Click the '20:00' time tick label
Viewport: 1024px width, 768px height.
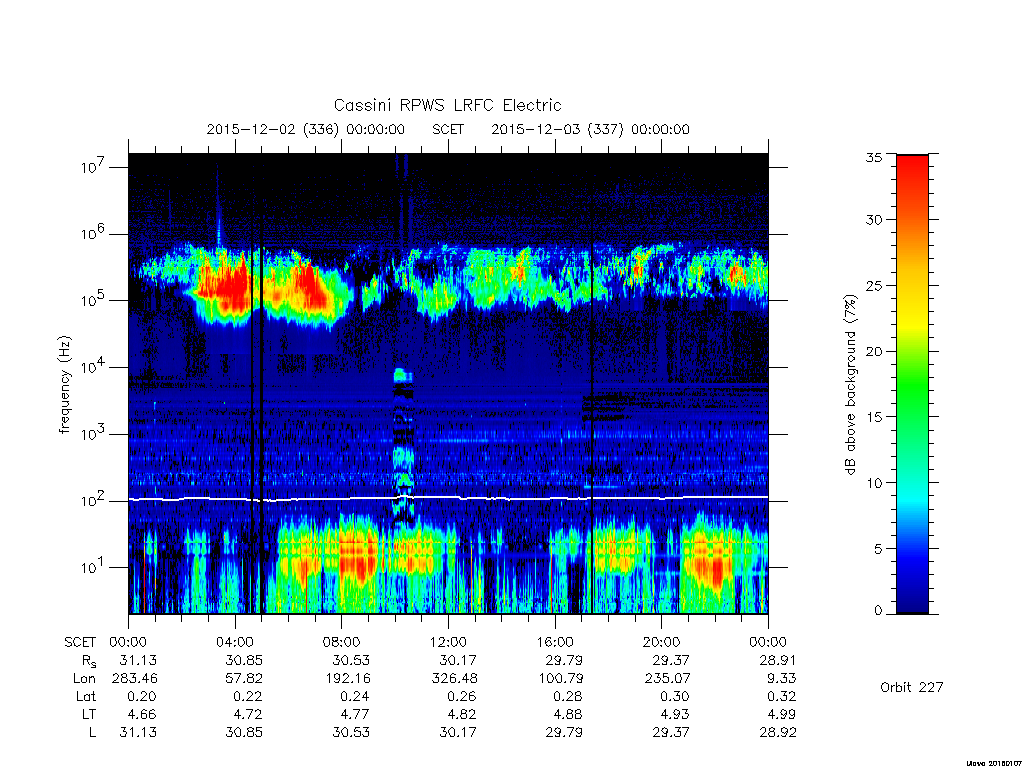(662, 642)
